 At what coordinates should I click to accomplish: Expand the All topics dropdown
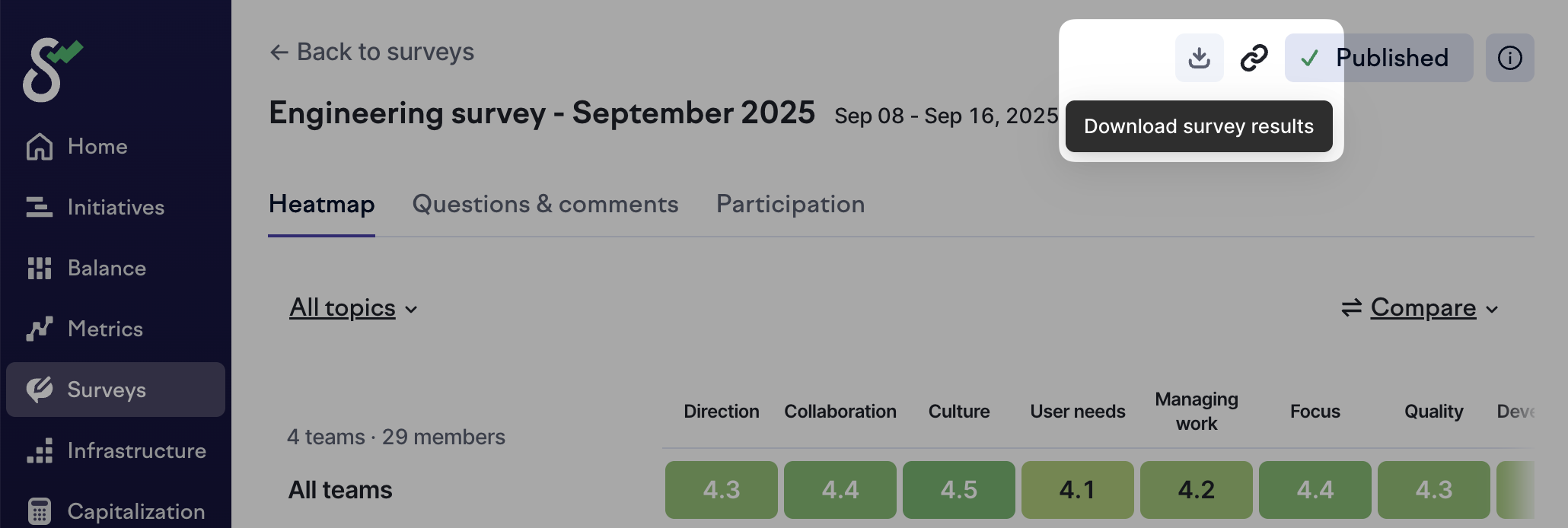pos(353,308)
